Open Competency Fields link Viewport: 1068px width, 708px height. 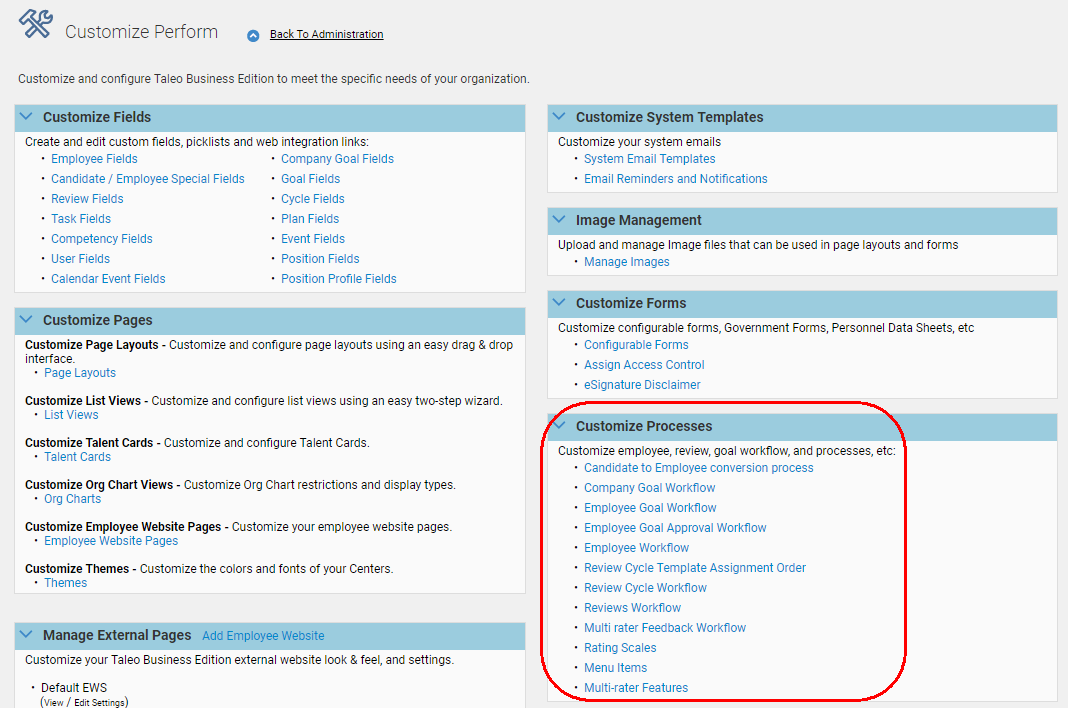point(101,238)
